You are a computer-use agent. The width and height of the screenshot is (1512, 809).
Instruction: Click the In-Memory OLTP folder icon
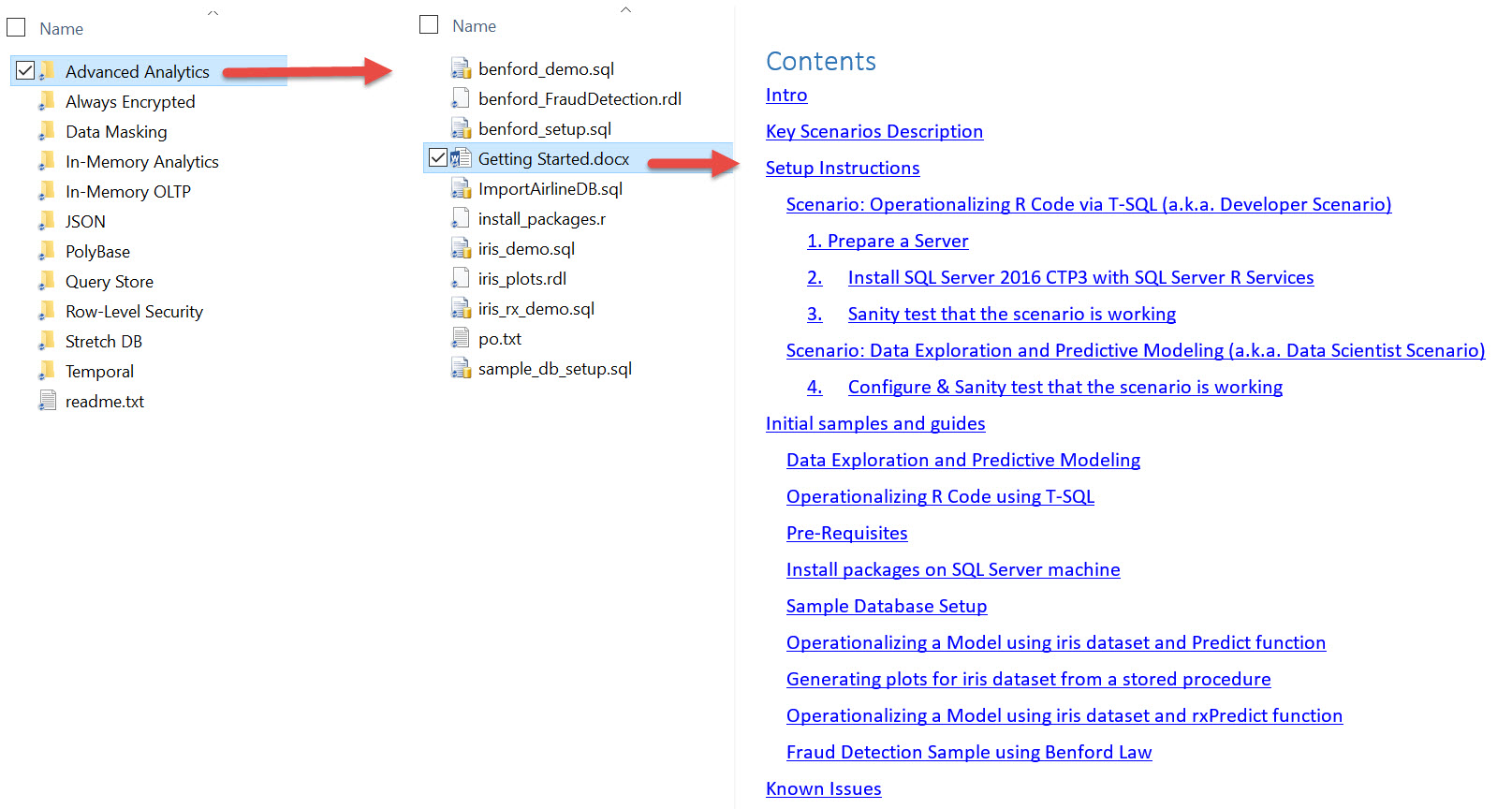point(47,191)
